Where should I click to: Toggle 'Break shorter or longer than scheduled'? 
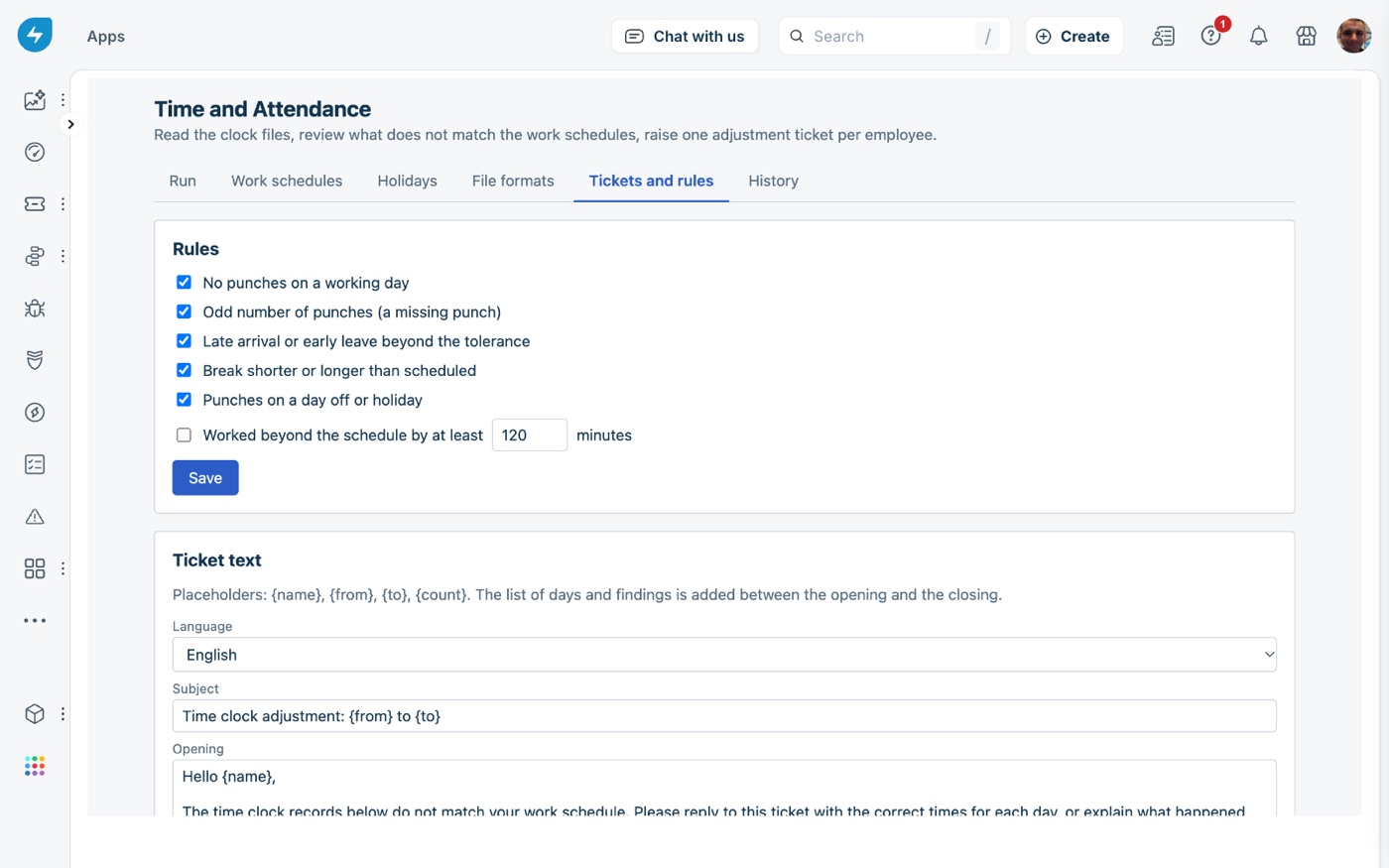coord(184,370)
